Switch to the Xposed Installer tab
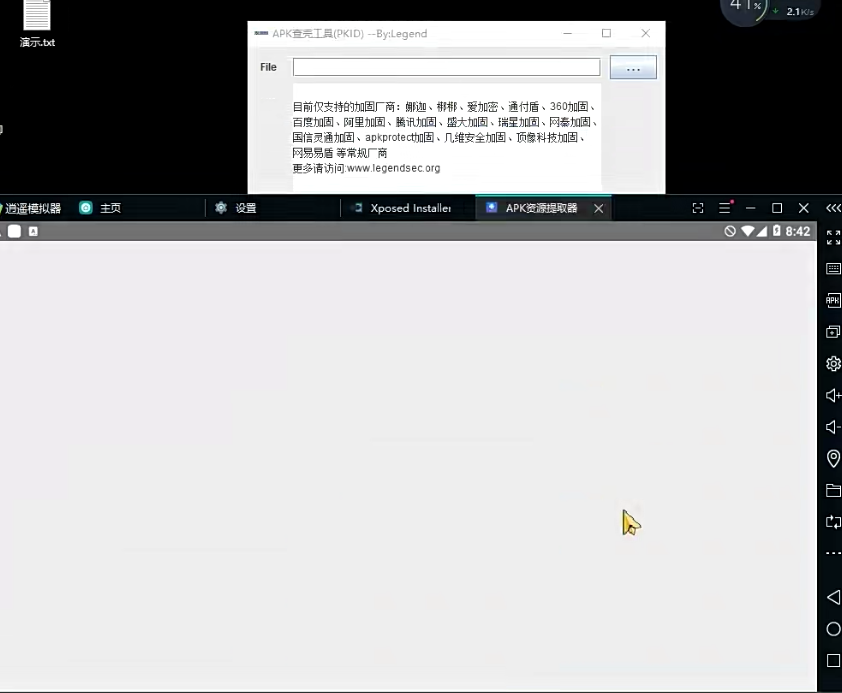Screen dimensions: 842x693 click(x=410, y=208)
